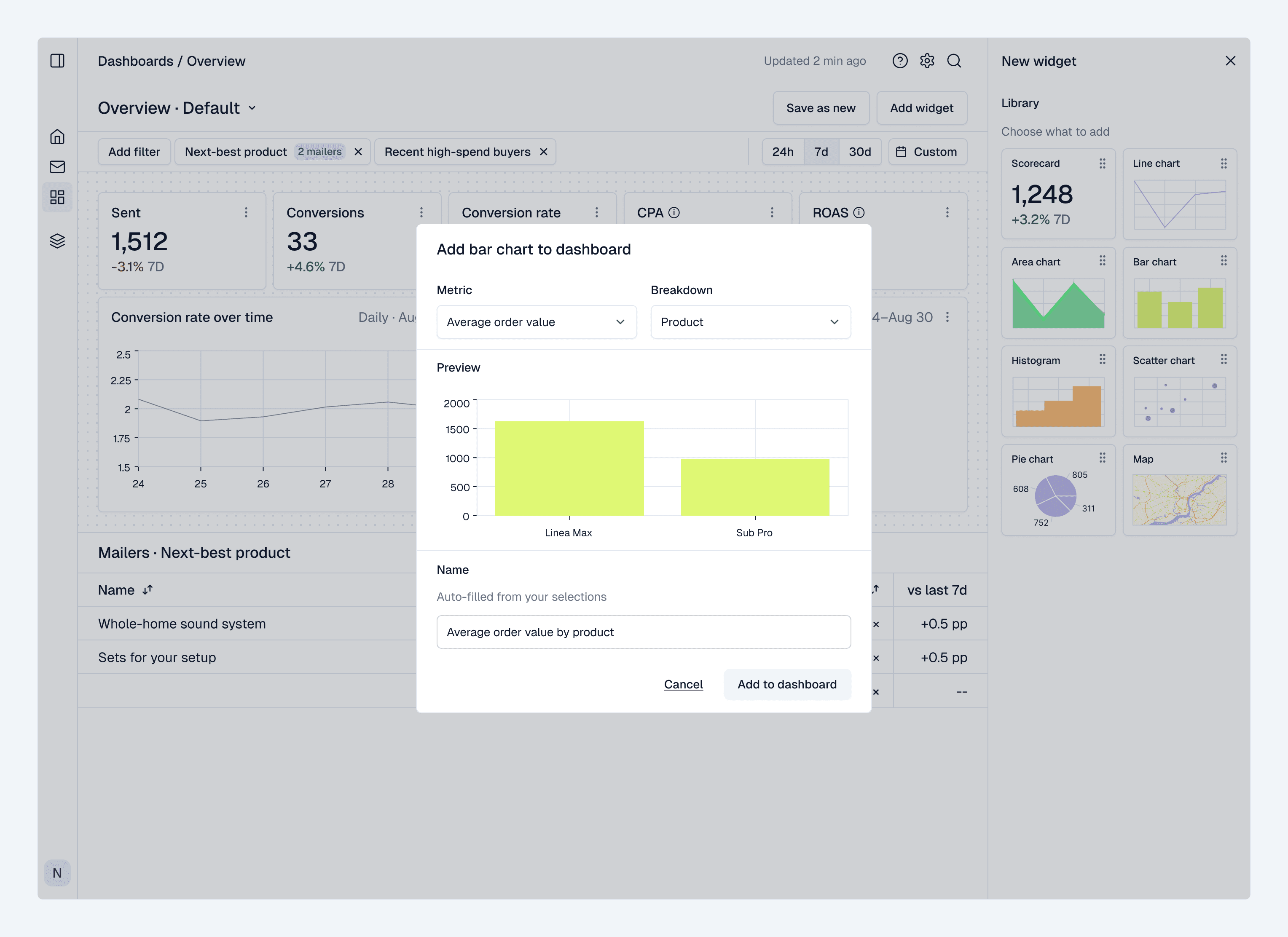Open the user avatar N
1288x937 pixels.
point(57,873)
